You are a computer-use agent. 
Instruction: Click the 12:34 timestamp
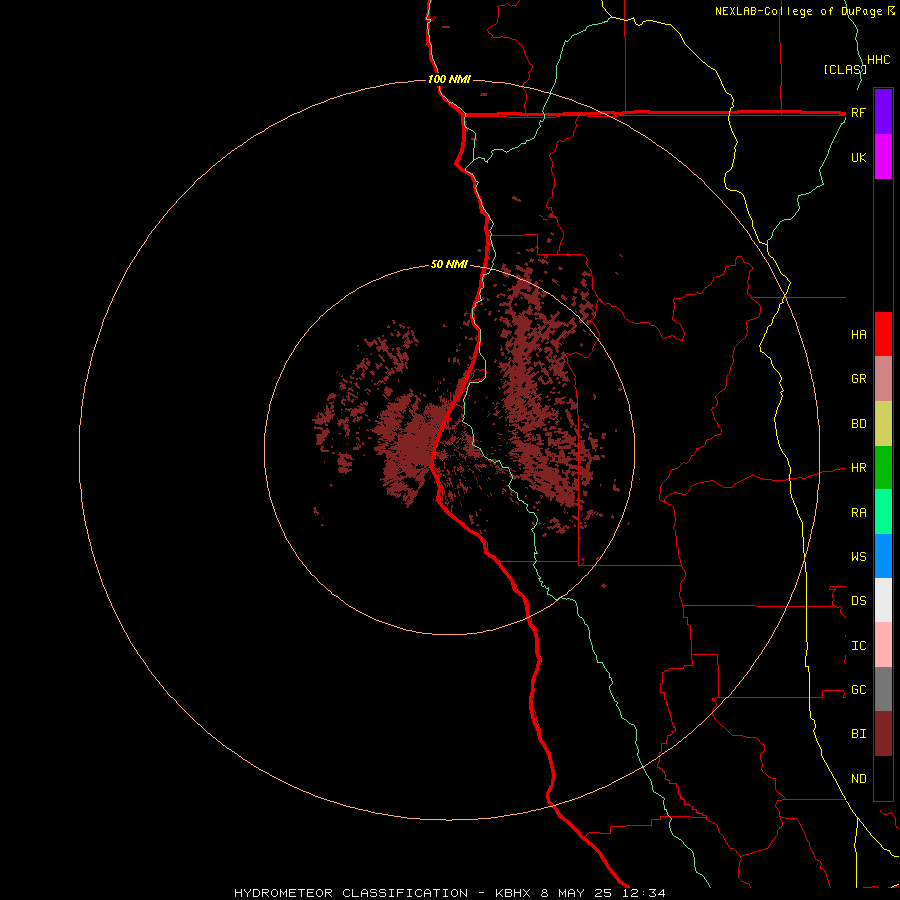(x=645, y=893)
